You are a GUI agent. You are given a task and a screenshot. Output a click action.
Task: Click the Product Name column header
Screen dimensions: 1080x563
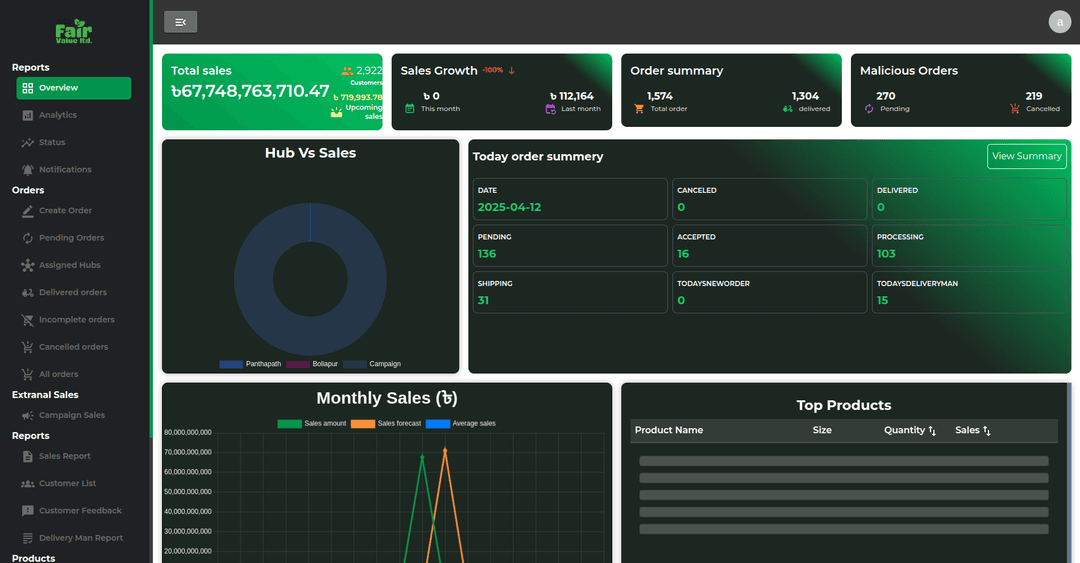(669, 430)
